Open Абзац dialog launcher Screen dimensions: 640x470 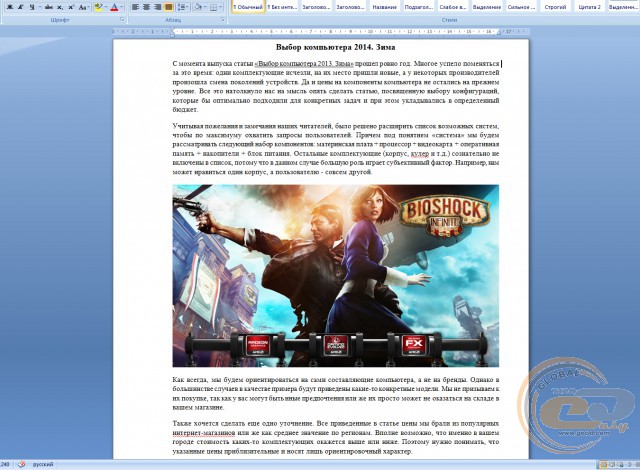click(223, 20)
